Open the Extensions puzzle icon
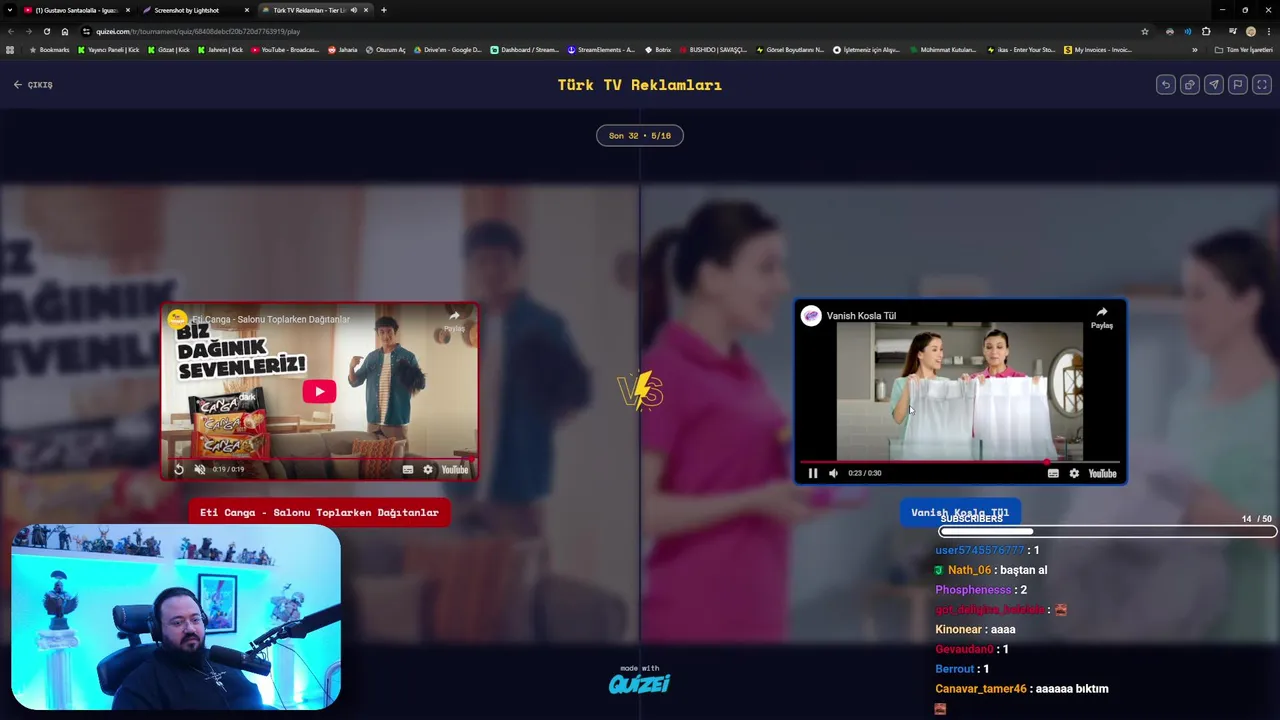The height and width of the screenshot is (720, 1280). [x=1206, y=31]
